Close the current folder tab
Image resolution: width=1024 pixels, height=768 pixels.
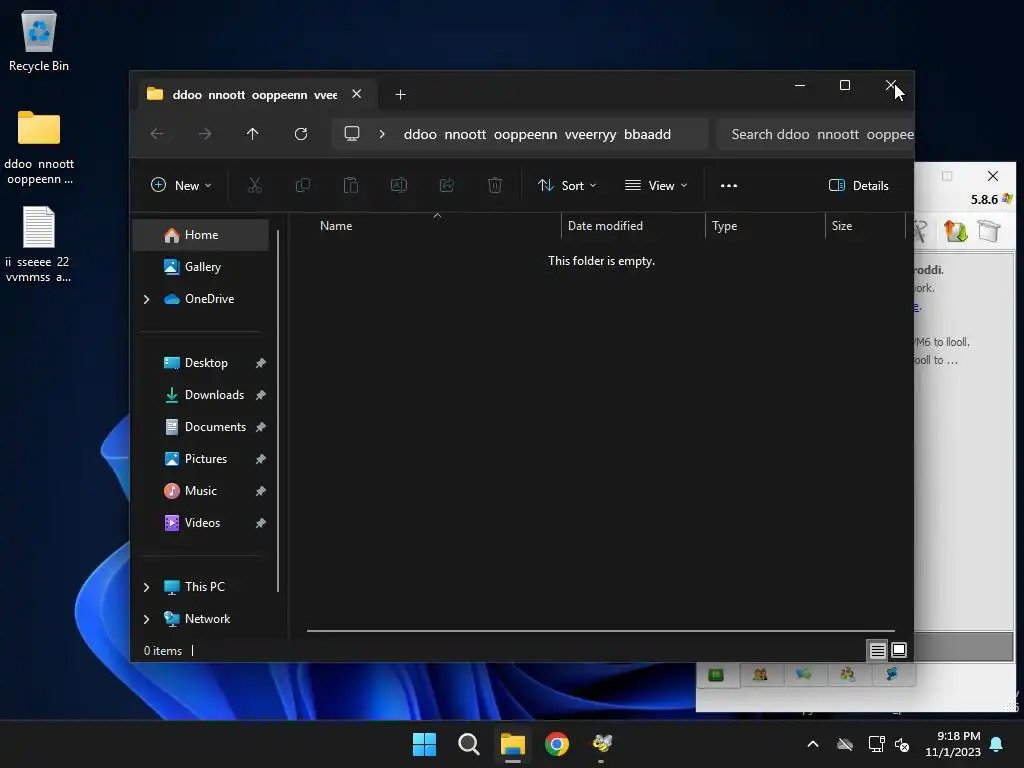(x=357, y=94)
